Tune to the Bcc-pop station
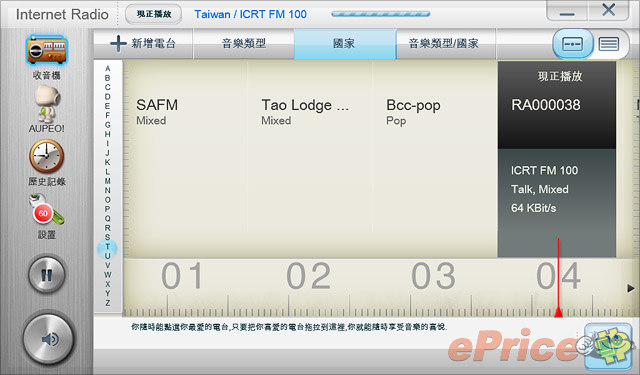 pyautogui.click(x=413, y=111)
